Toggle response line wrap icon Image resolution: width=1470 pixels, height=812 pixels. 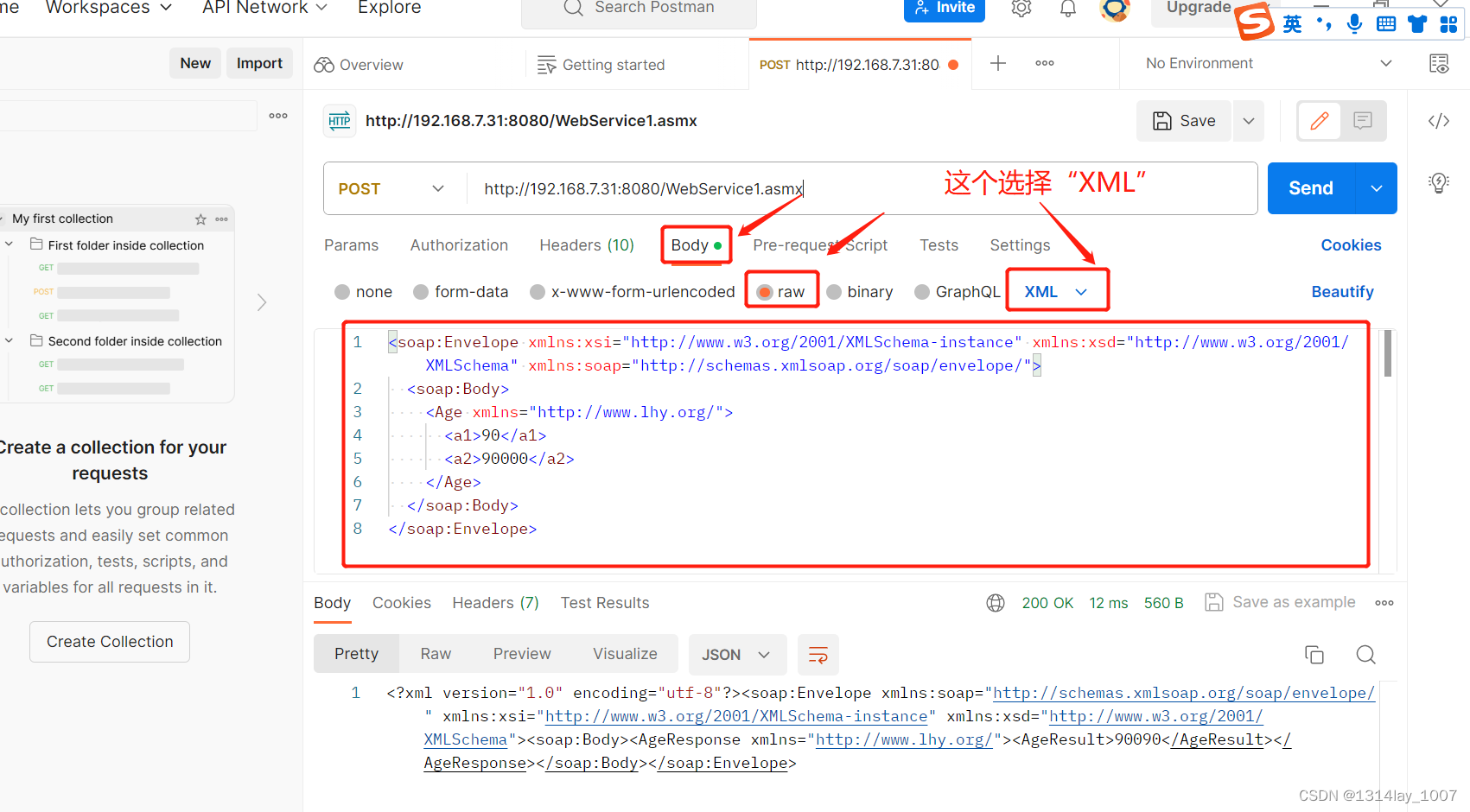pyautogui.click(x=818, y=655)
